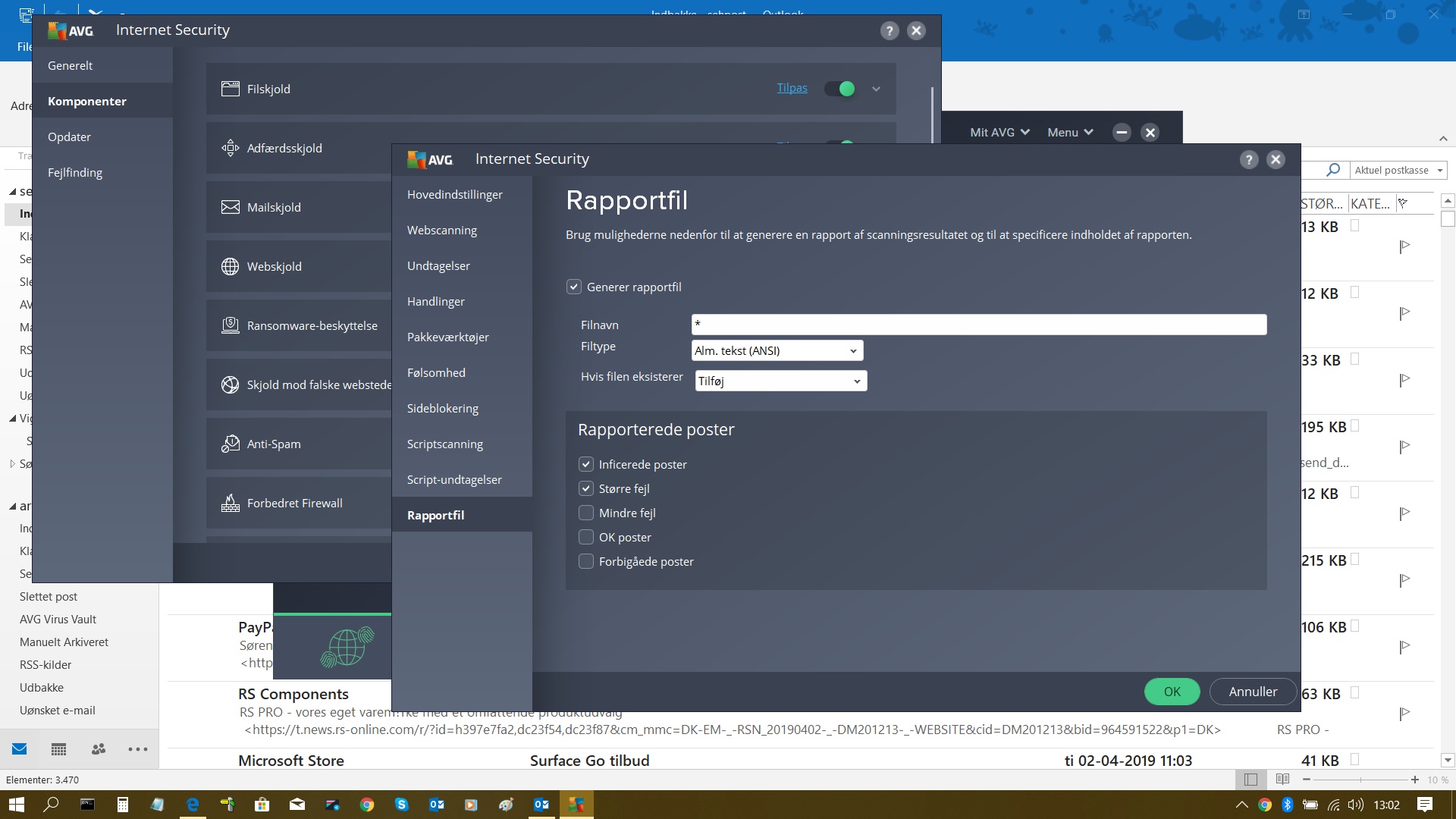Confirm settings with the OK button
This screenshot has width=1456, height=819.
pyautogui.click(x=1172, y=692)
